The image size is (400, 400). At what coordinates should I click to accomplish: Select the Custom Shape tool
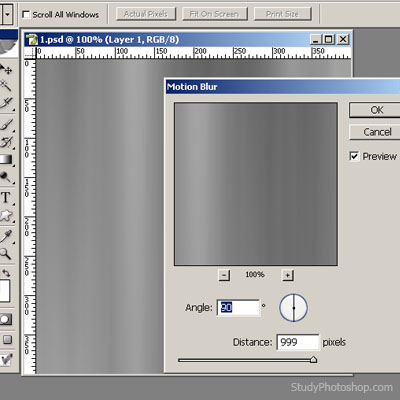click(x=6, y=216)
